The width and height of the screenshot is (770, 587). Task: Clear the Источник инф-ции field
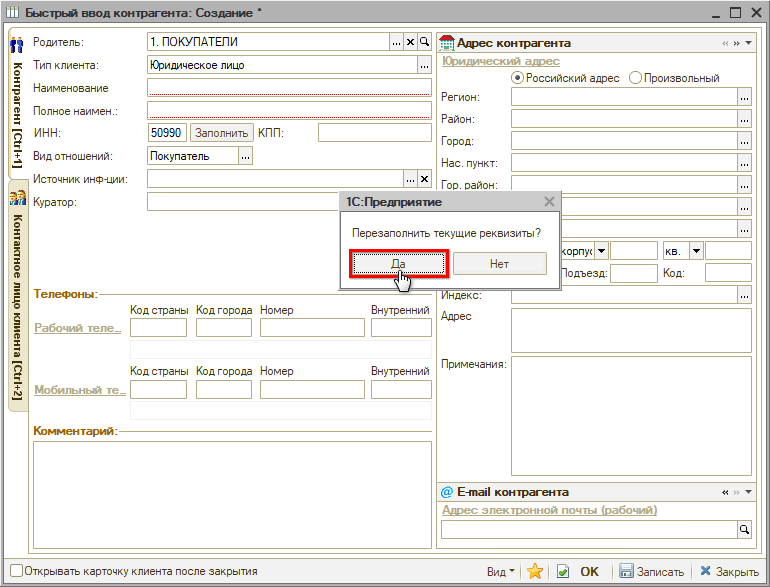pos(424,178)
